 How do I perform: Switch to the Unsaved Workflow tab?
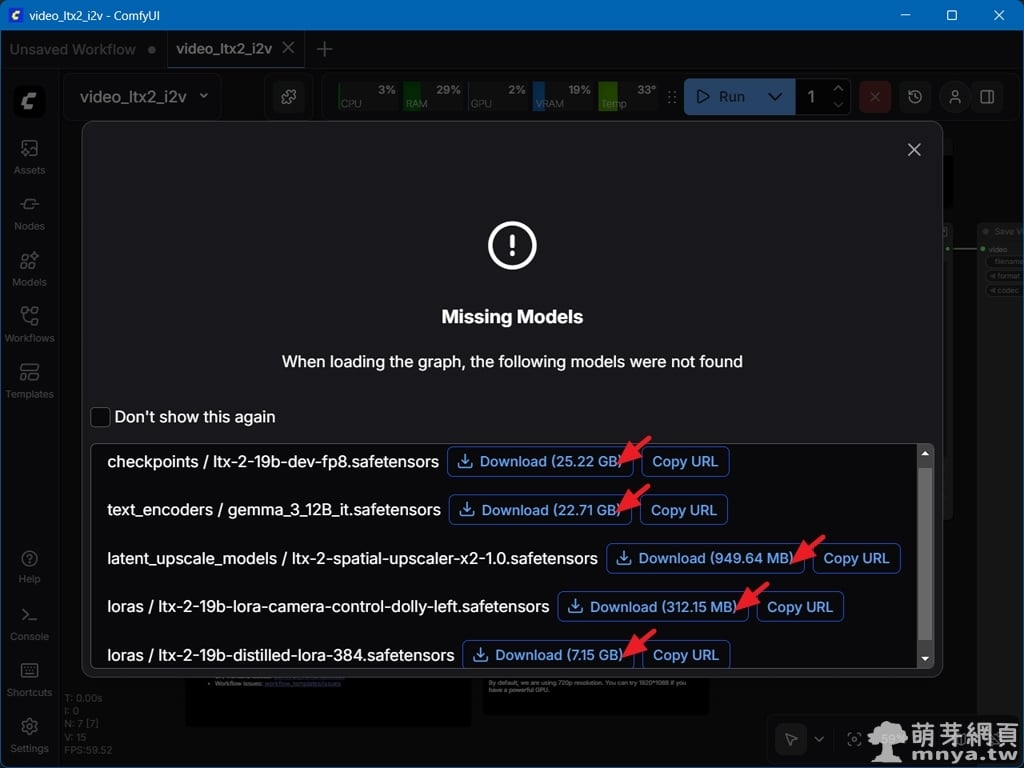pyautogui.click(x=73, y=49)
